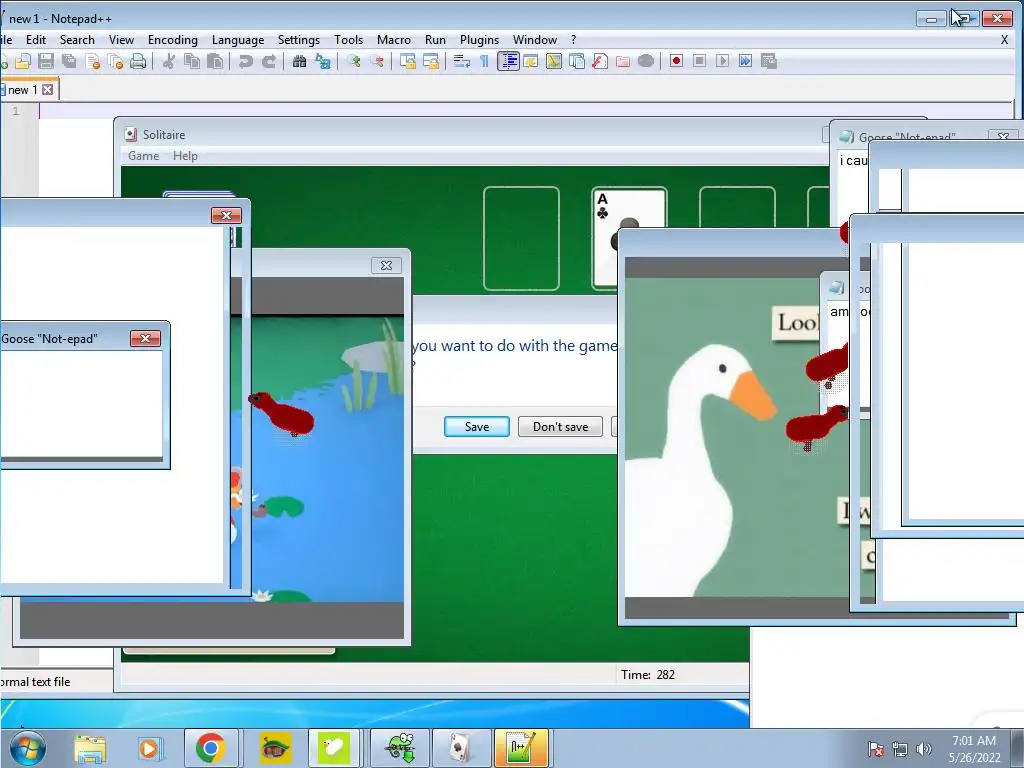Open the Language menu
This screenshot has height=768, width=1024.
tap(238, 40)
